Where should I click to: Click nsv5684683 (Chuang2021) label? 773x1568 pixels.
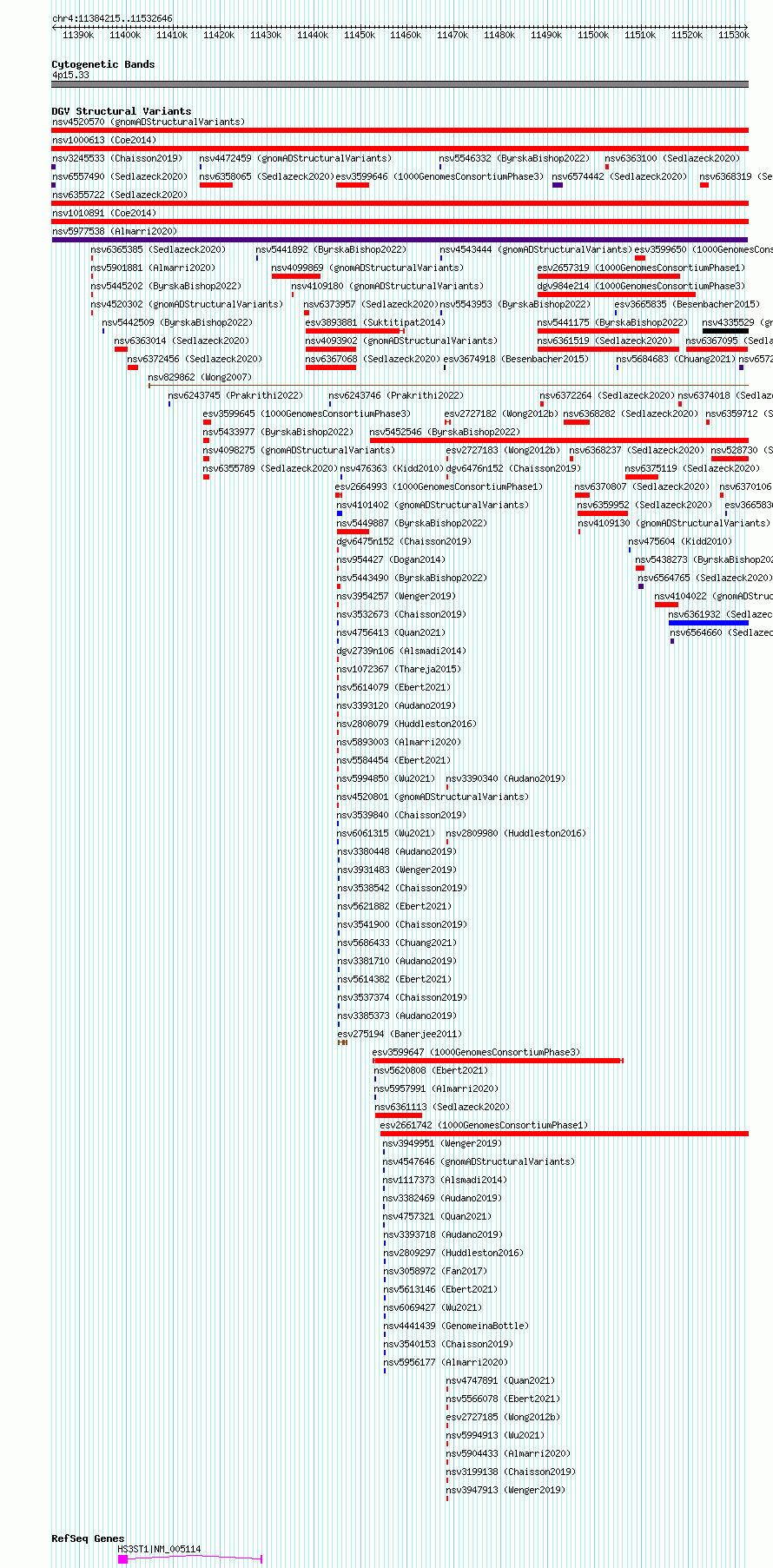pyautogui.click(x=677, y=359)
